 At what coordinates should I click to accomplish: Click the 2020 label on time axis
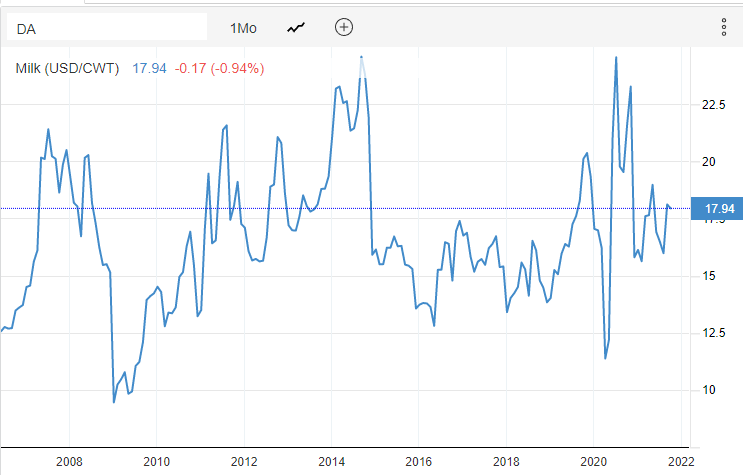click(x=594, y=461)
